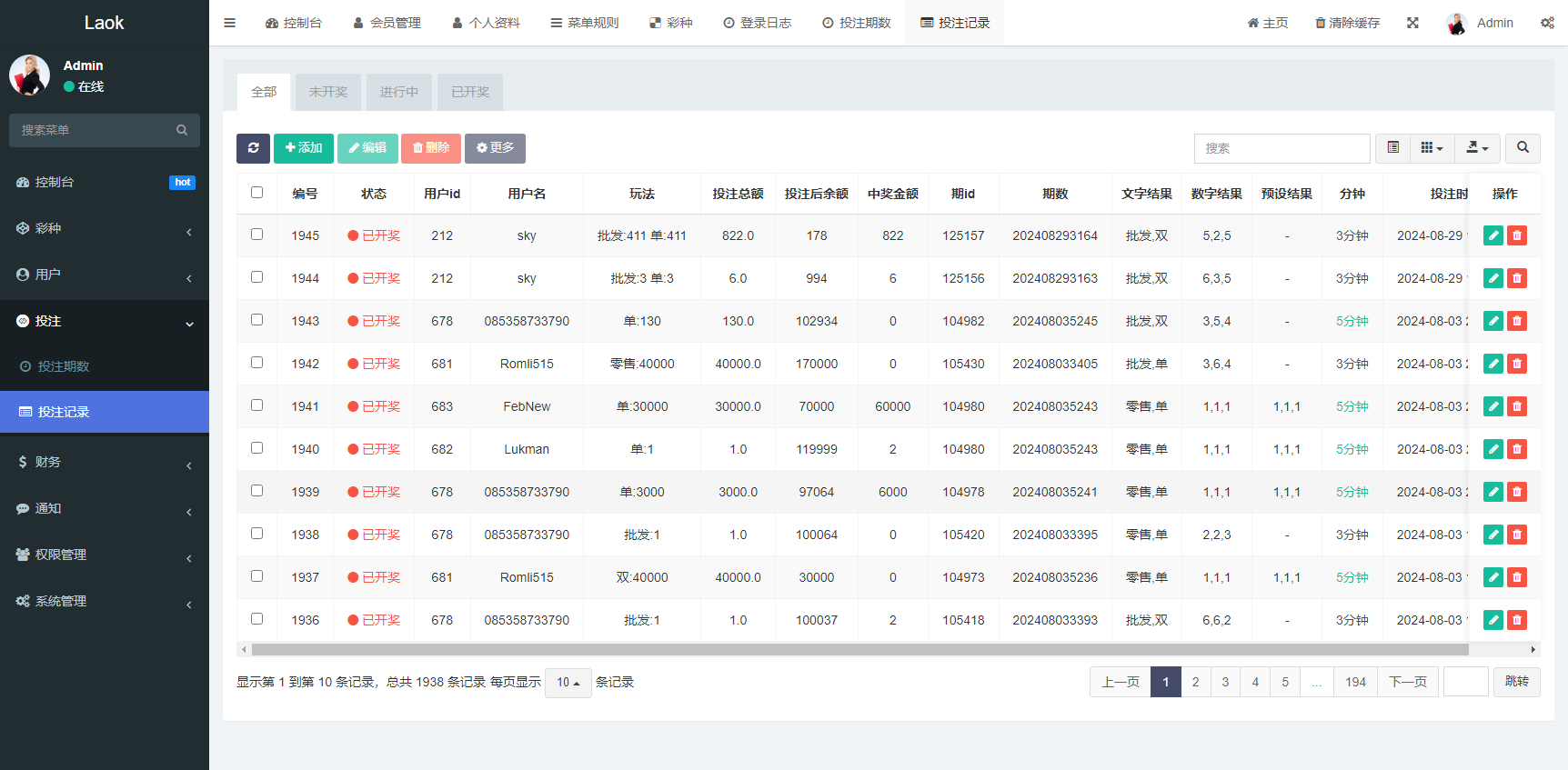The width and height of the screenshot is (1568, 770).
Task: Click the magnifier advanced search button
Action: click(1523, 148)
